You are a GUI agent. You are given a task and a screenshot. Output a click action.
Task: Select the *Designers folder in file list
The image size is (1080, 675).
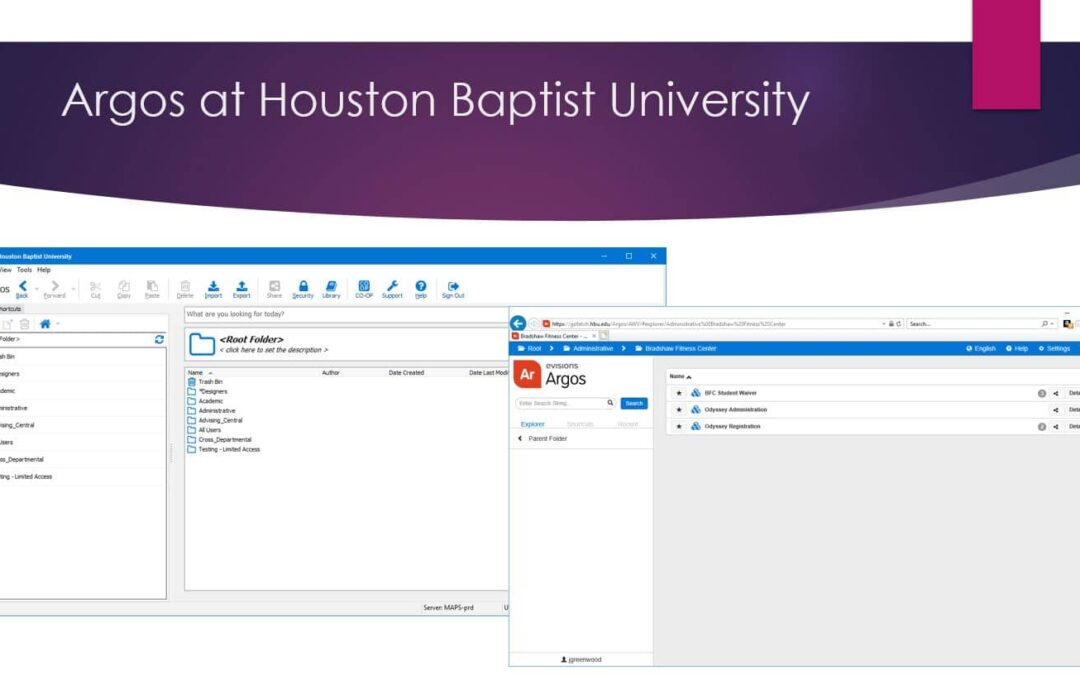[x=207, y=391]
